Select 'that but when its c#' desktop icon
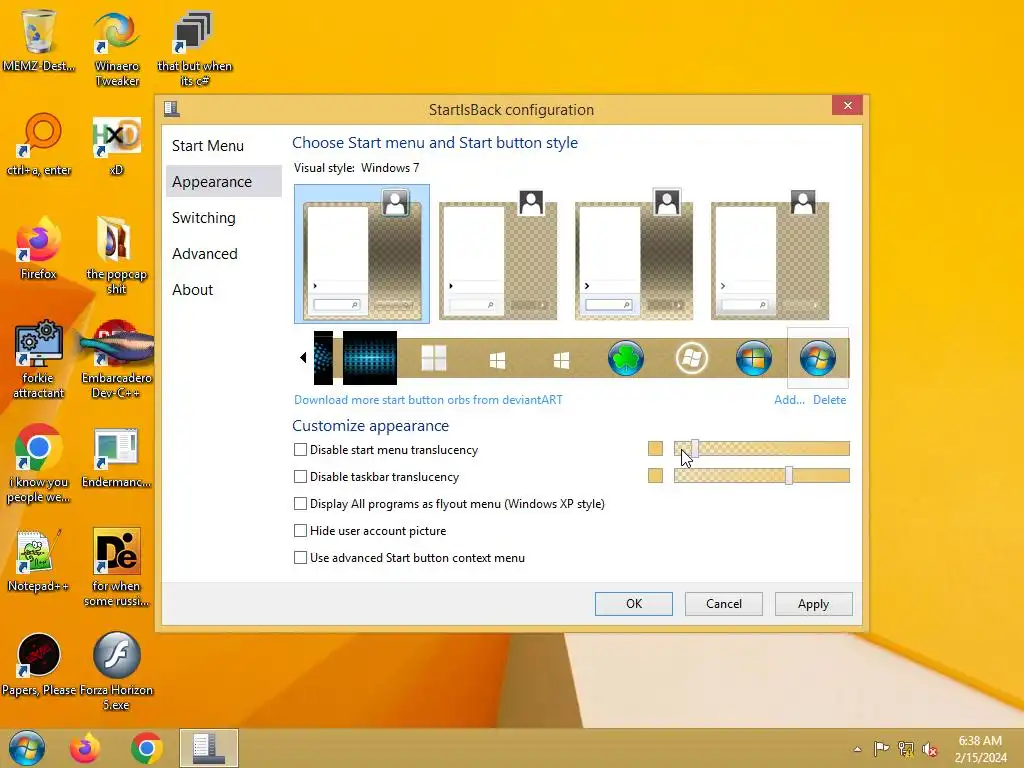1024x768 pixels. [x=195, y=49]
